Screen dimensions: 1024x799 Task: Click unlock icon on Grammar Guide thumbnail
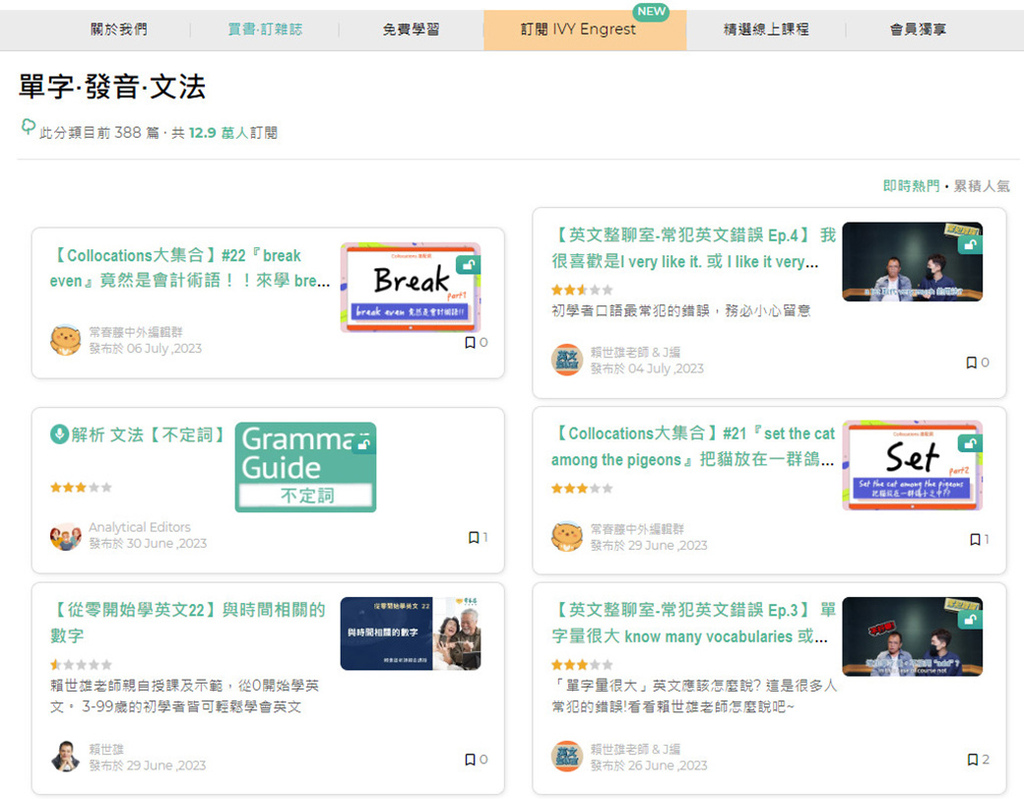pos(364,444)
